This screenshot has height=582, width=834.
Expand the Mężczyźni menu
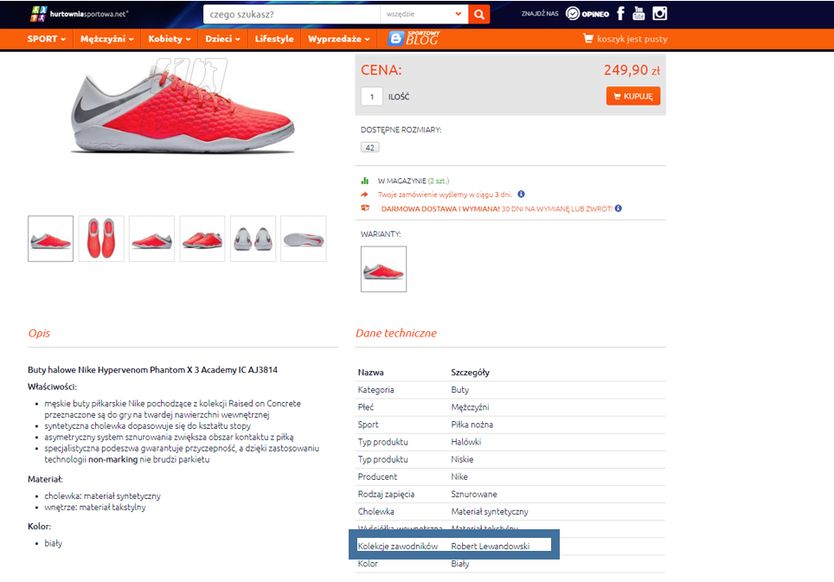pyautogui.click(x=107, y=39)
